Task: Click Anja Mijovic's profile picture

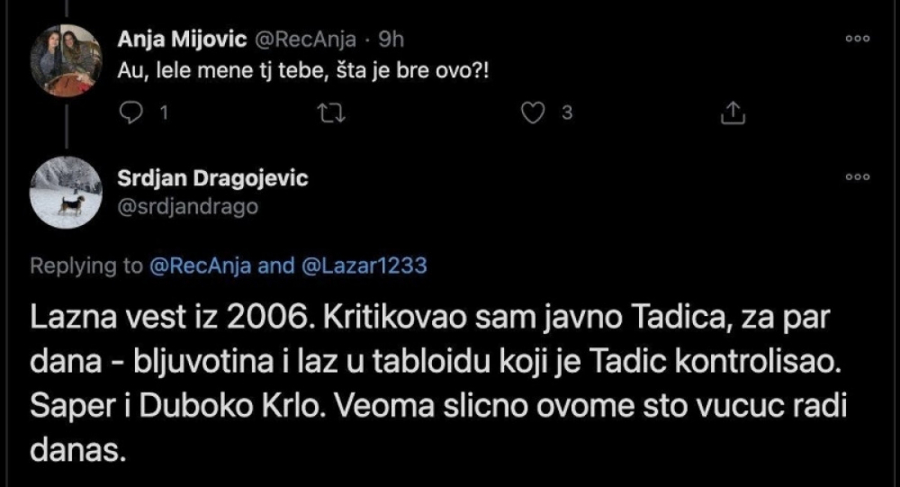Action: coord(68,59)
